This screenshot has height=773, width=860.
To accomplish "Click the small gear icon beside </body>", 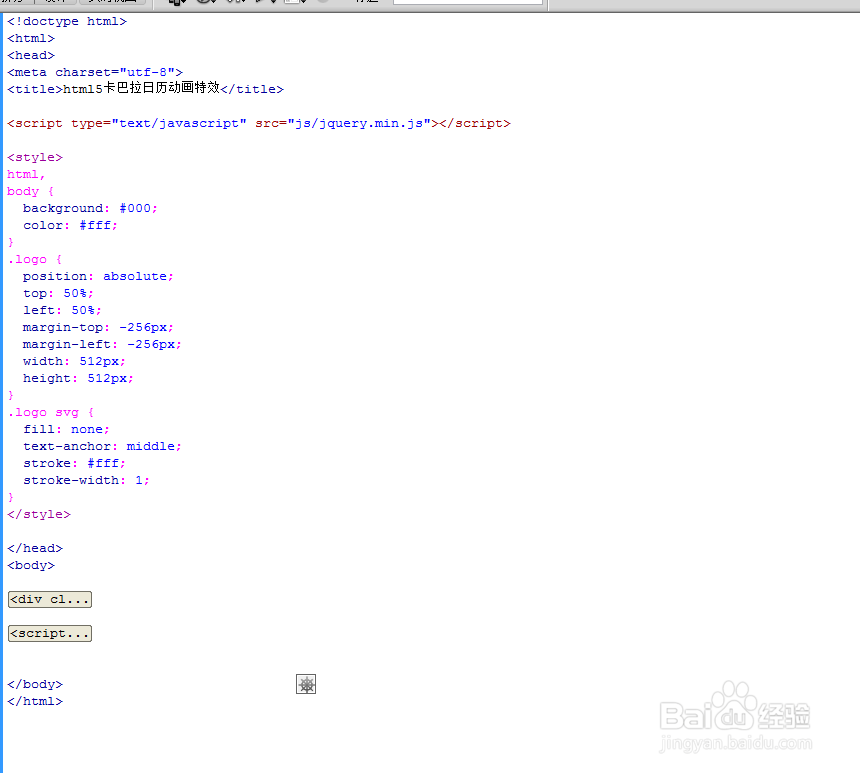I will click(306, 684).
